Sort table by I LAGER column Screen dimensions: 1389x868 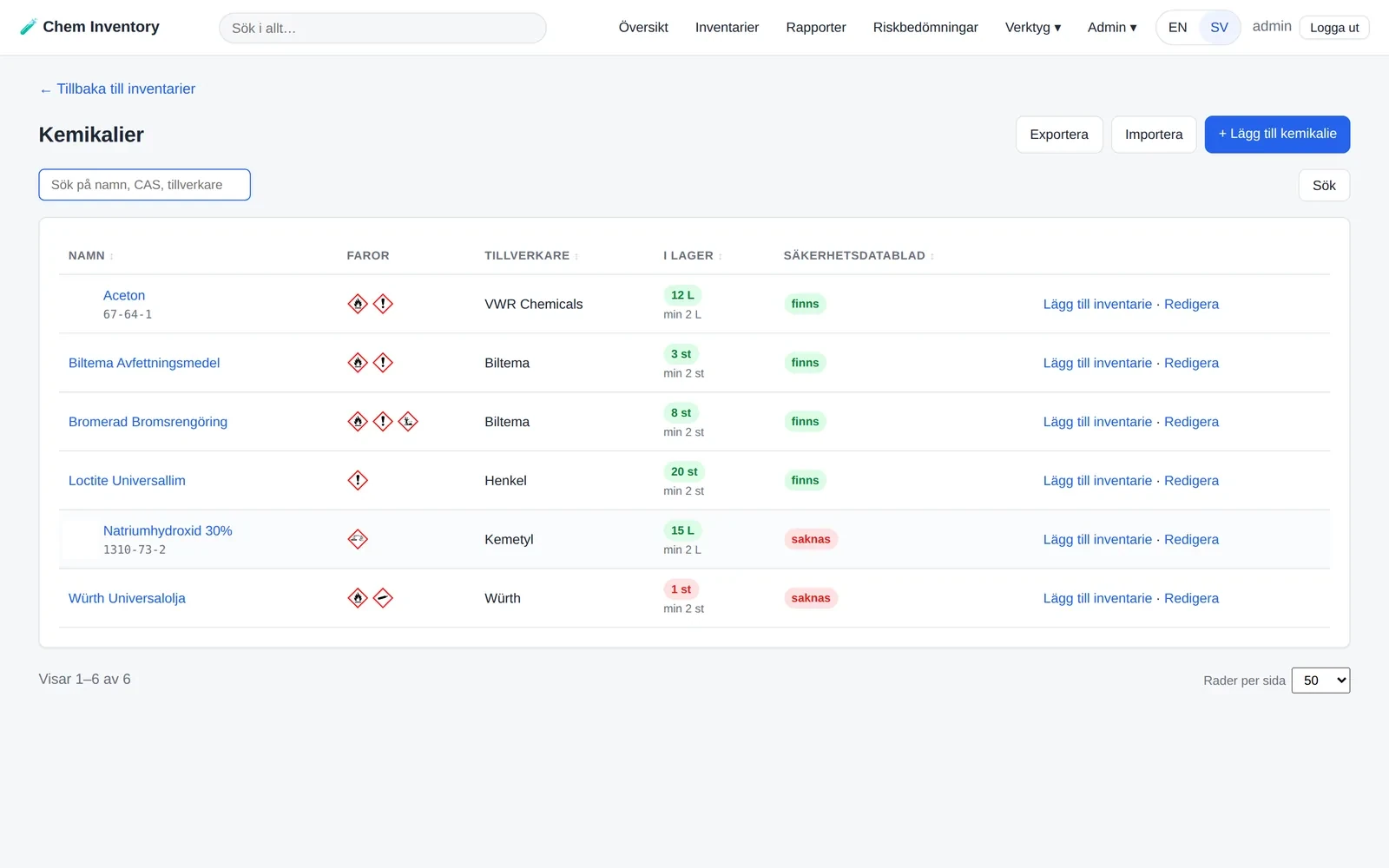click(x=693, y=256)
